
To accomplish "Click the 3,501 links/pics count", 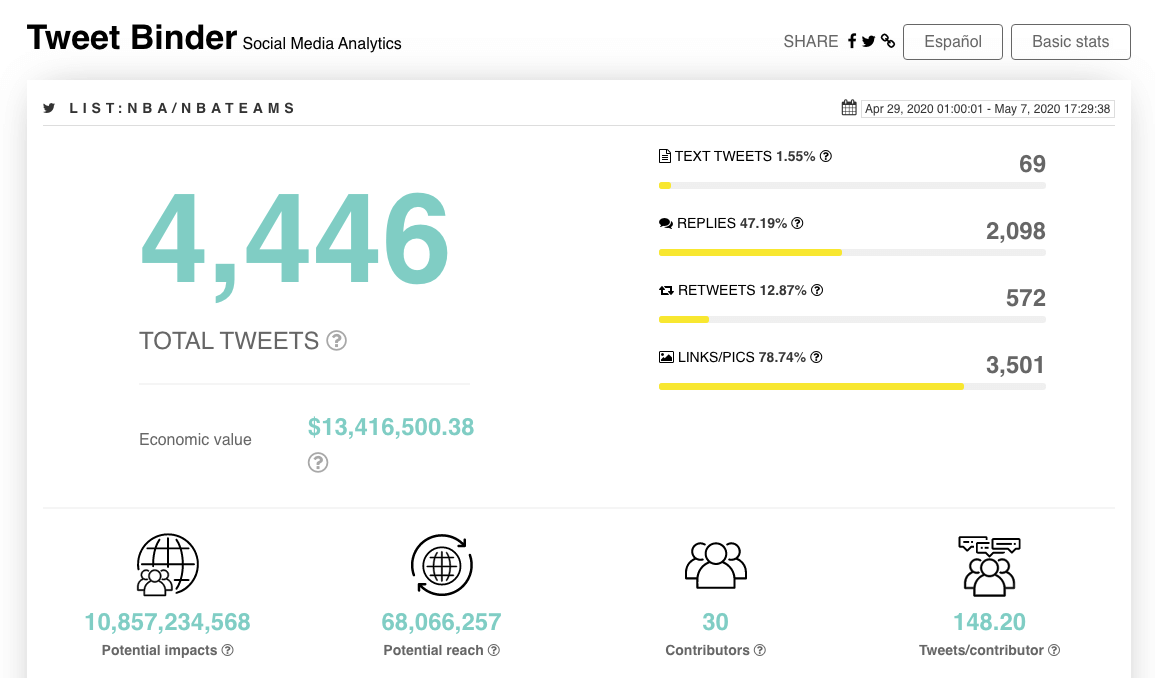I will point(1016,365).
